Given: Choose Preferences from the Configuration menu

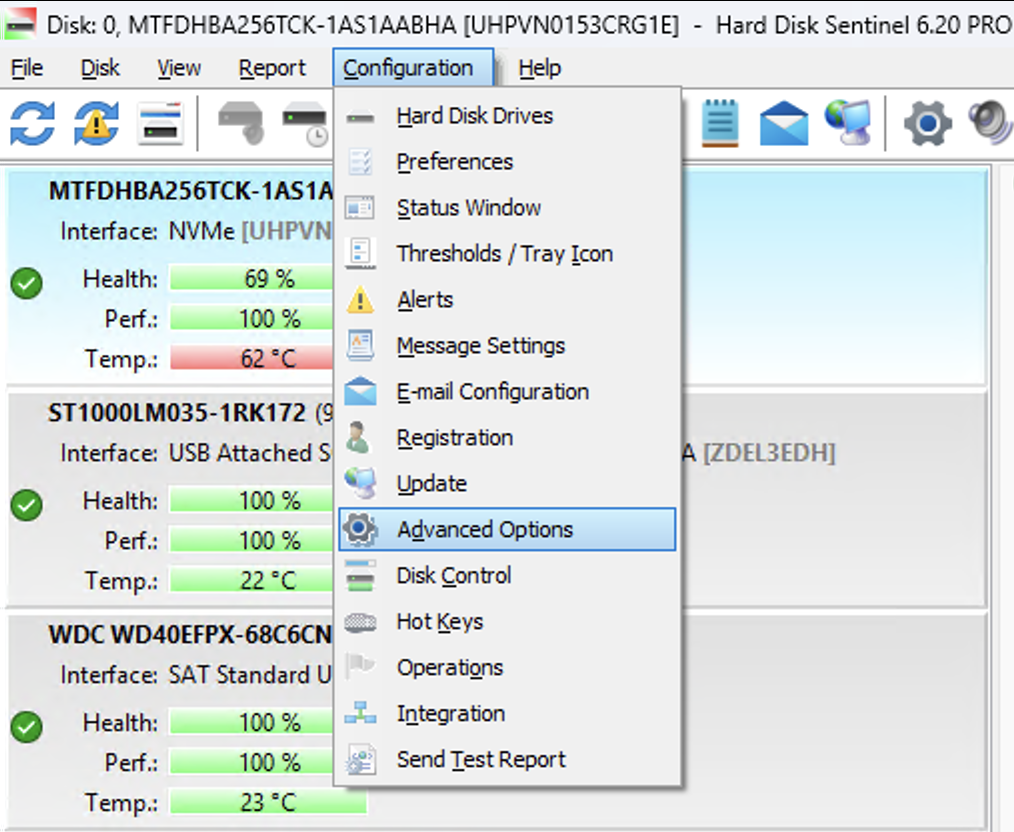Looking at the screenshot, I should pos(507,162).
